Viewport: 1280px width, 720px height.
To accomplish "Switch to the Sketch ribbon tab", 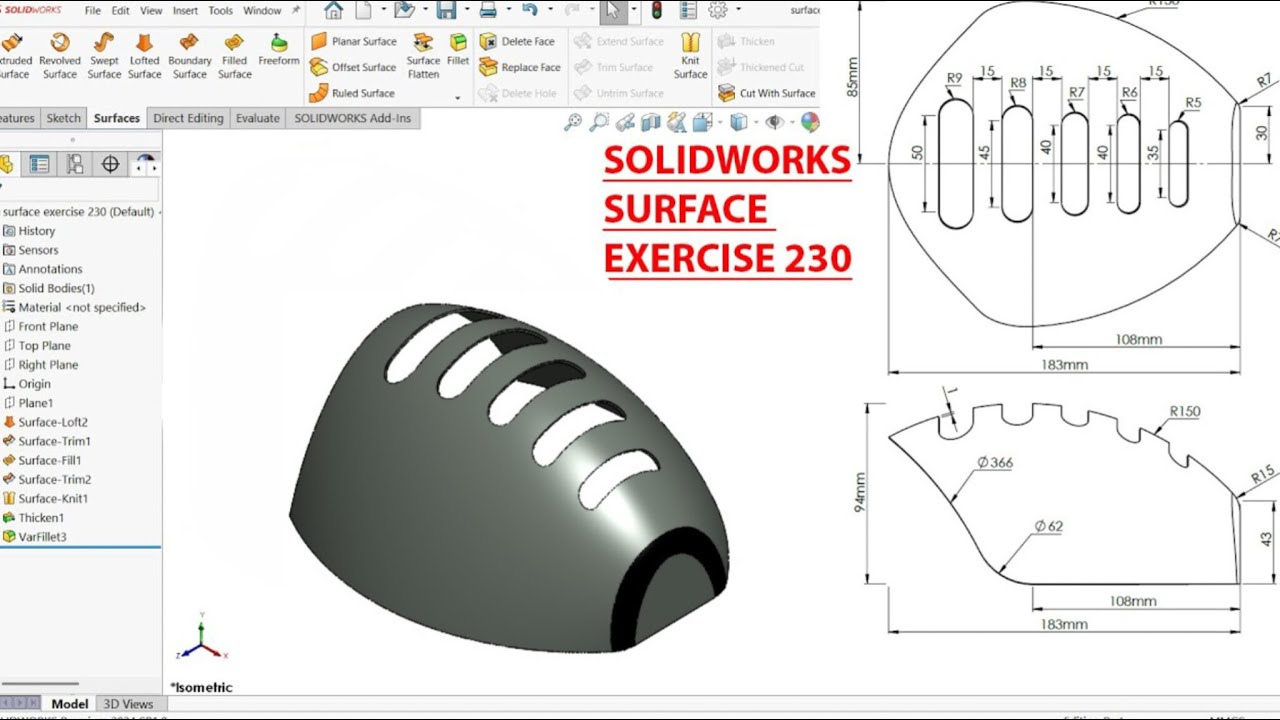I will pos(64,118).
